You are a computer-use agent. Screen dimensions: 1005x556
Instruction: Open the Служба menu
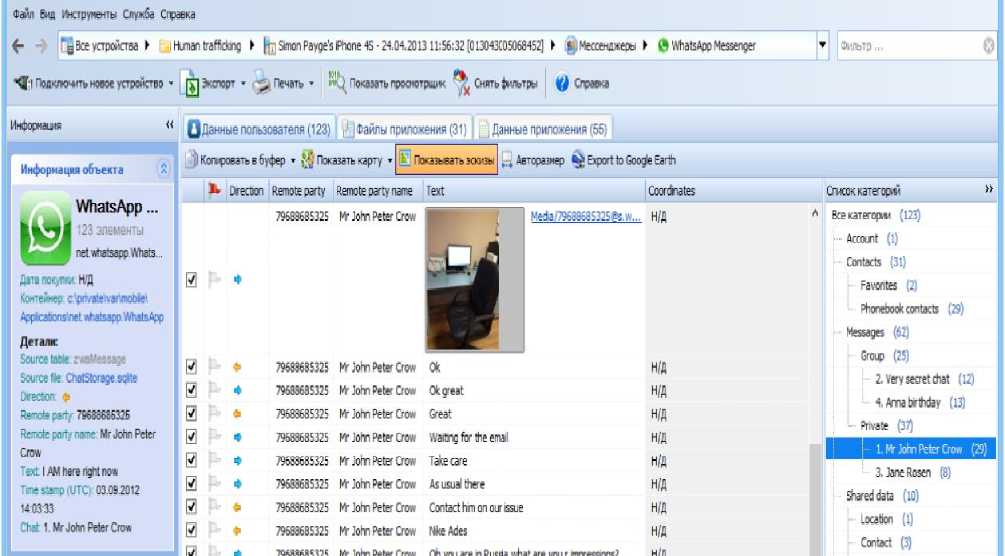[x=138, y=14]
